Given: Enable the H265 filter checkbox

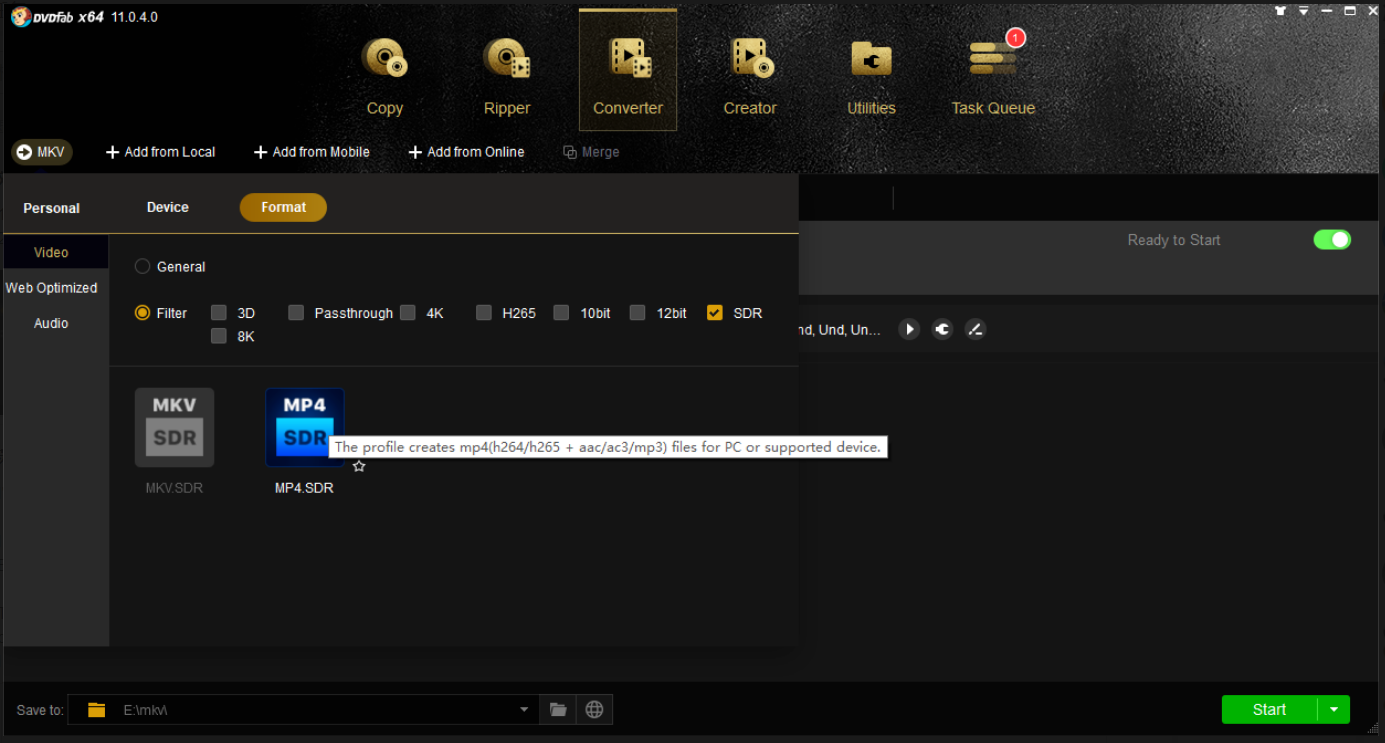Looking at the screenshot, I should point(484,313).
